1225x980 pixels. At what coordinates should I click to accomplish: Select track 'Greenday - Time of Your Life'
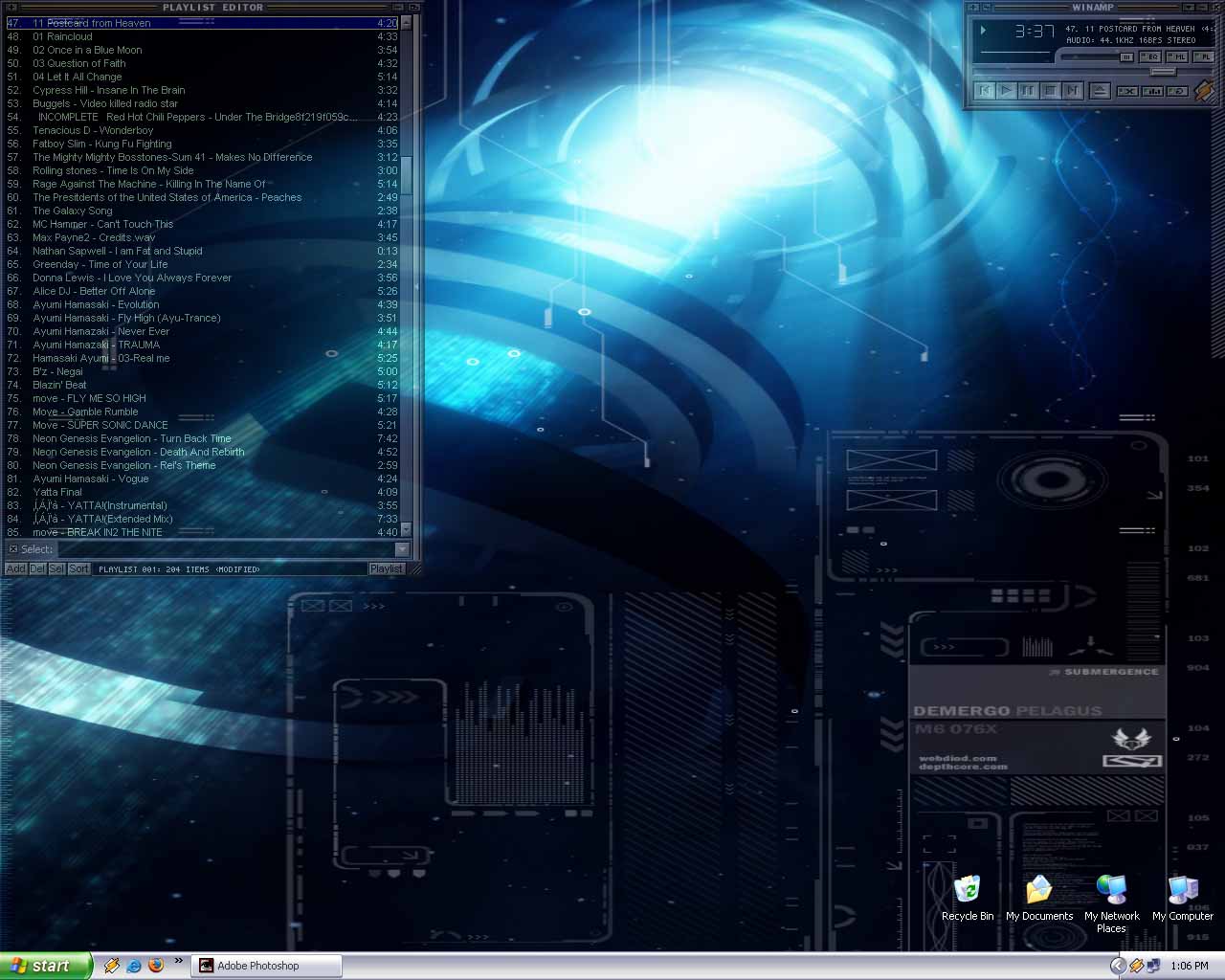(x=202, y=264)
